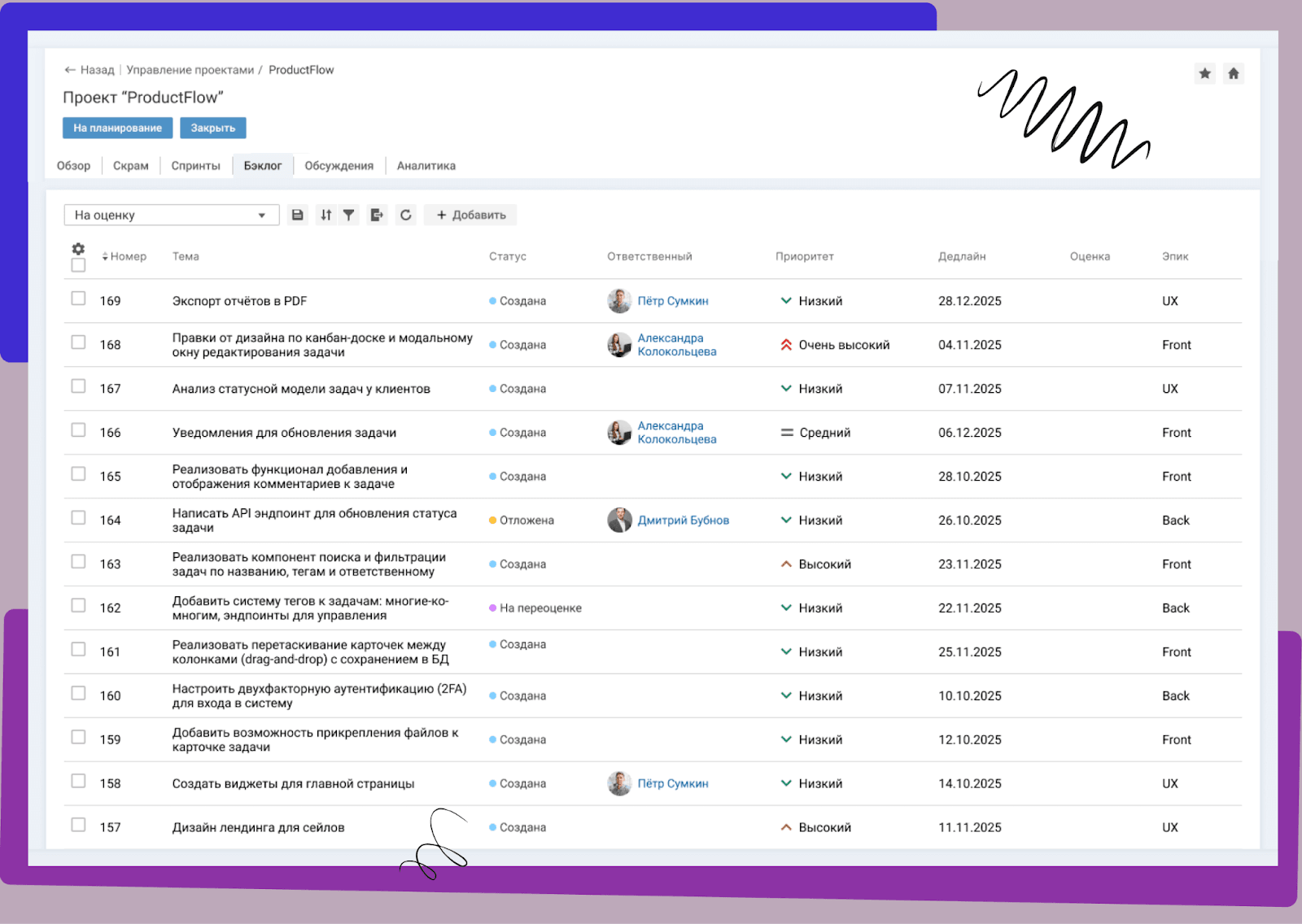Open Дмитрий Бубнов profile link
1302x924 pixels.
[x=683, y=521]
